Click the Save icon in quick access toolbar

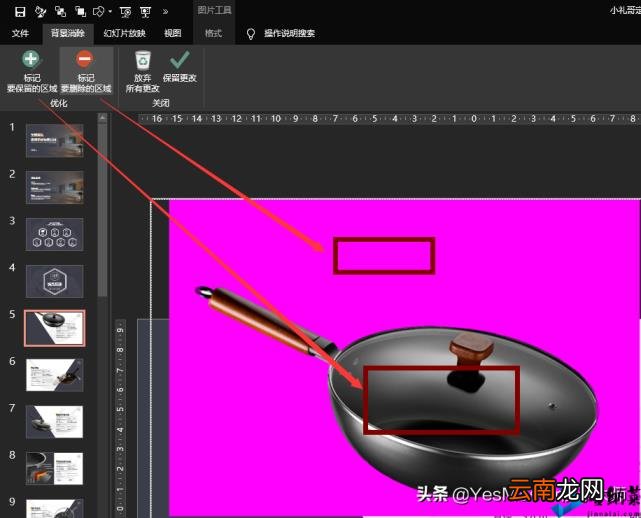(20, 12)
